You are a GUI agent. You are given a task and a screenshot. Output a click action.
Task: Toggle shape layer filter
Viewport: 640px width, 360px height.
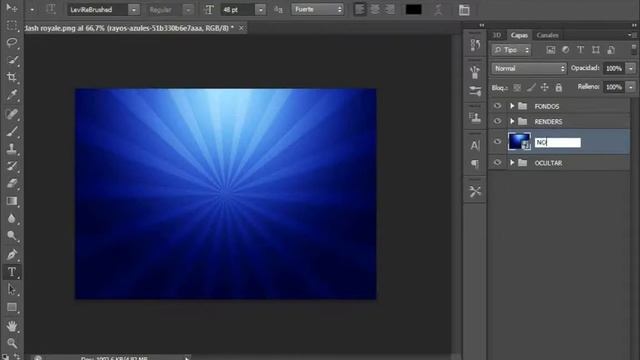[596, 50]
